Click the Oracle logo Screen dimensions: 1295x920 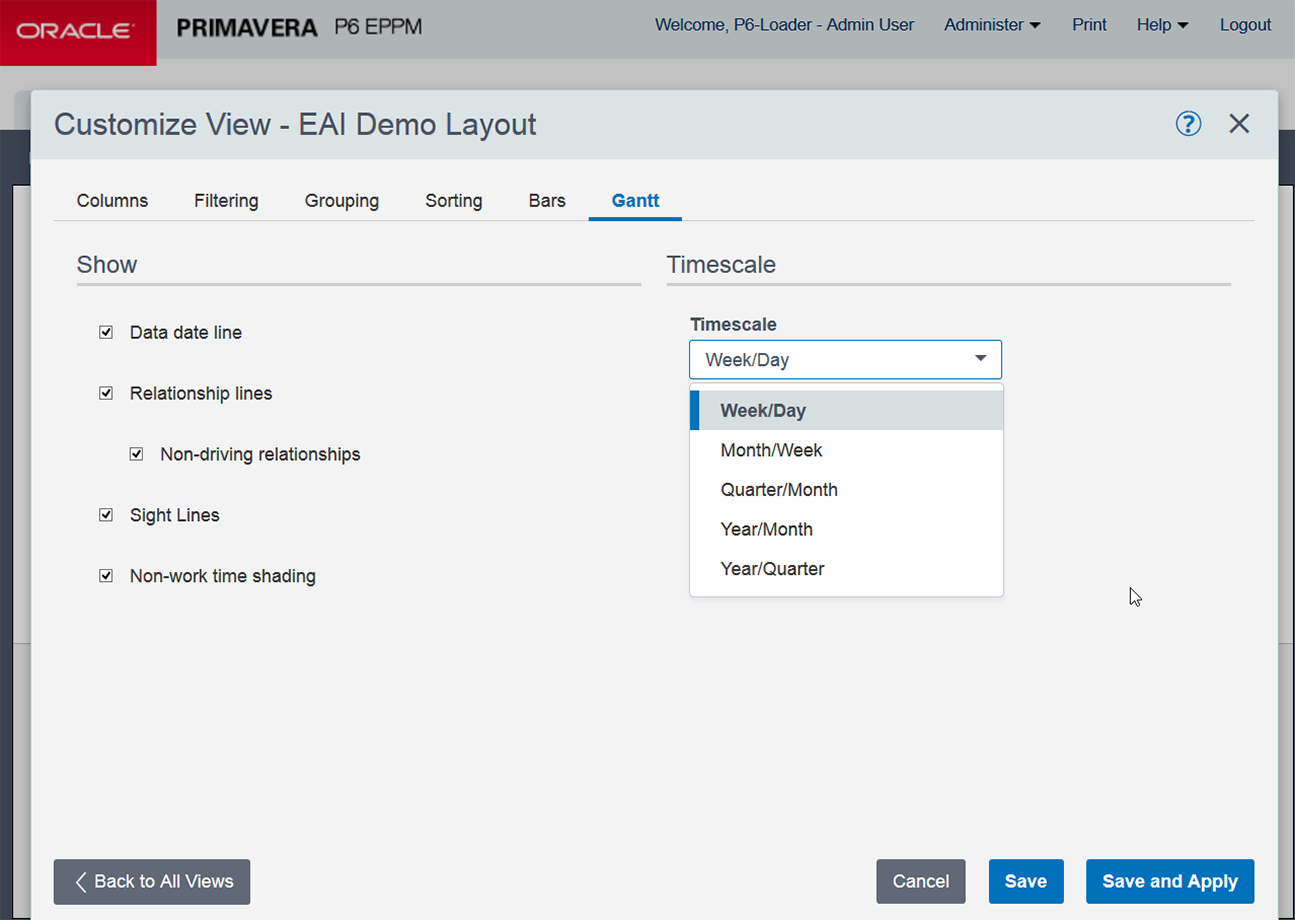pos(78,32)
